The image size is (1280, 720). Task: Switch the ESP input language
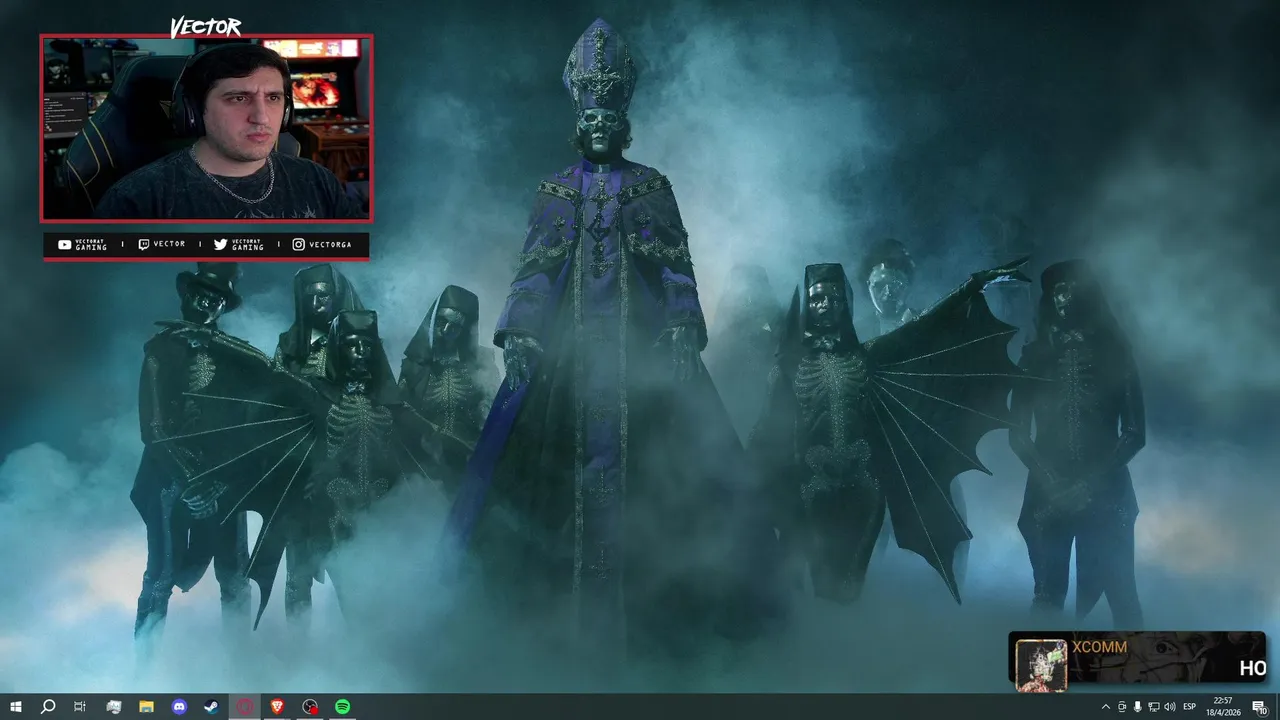click(1190, 707)
